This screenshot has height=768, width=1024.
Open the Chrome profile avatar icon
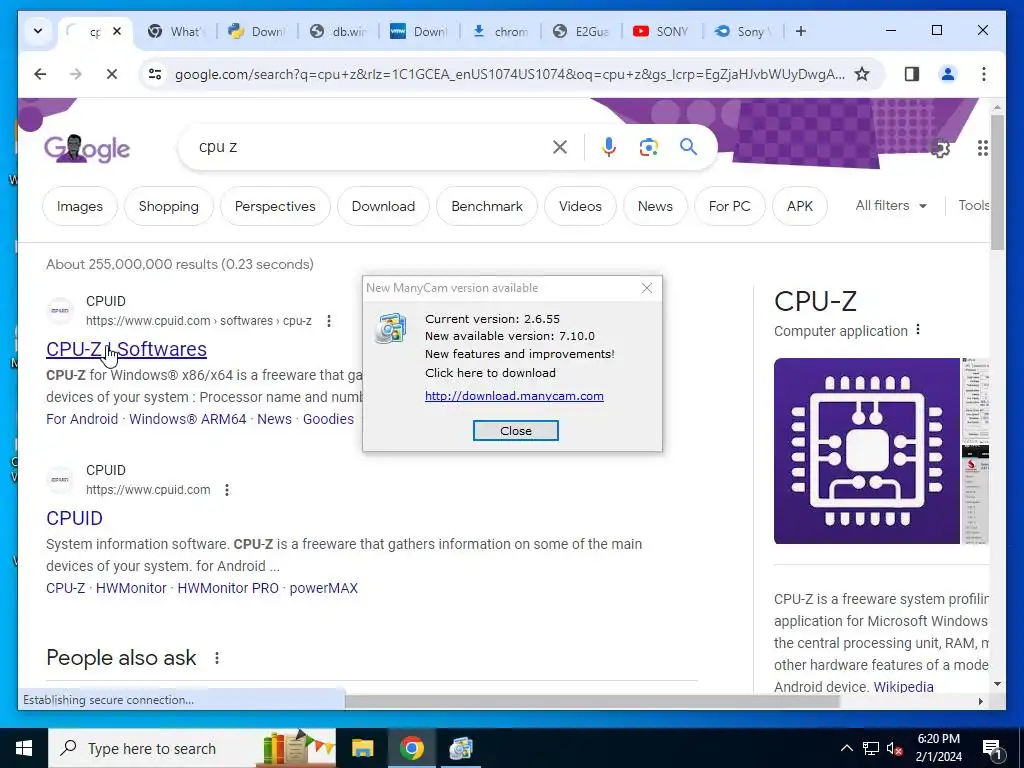click(948, 74)
